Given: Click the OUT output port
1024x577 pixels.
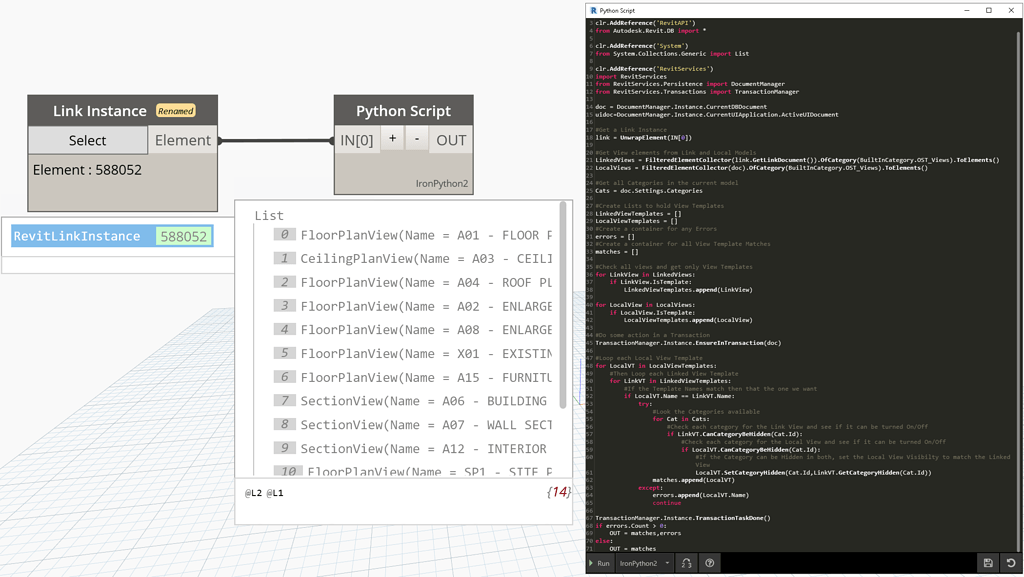Looking at the screenshot, I should point(450,140).
